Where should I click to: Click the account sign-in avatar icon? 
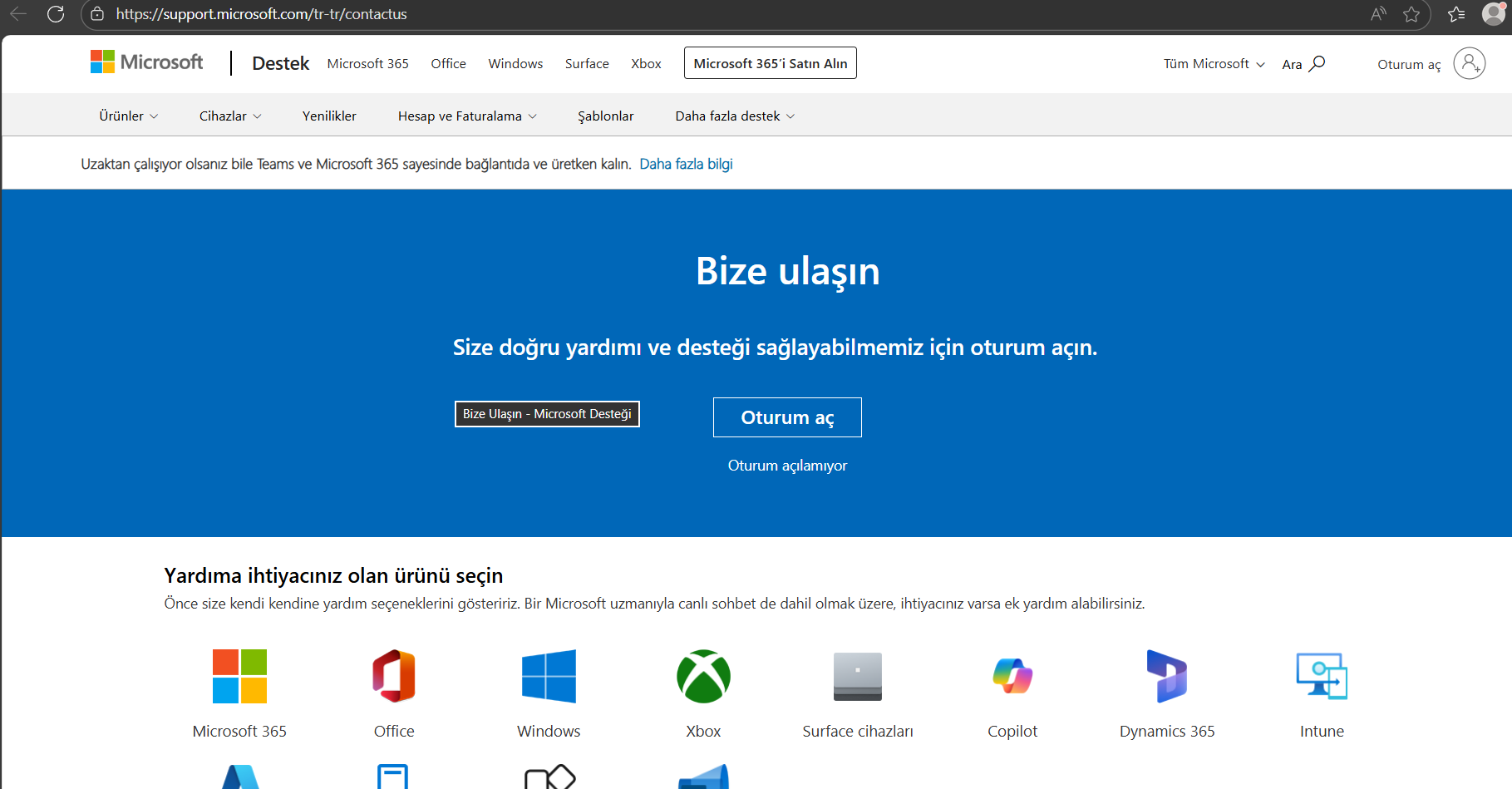pos(1470,63)
